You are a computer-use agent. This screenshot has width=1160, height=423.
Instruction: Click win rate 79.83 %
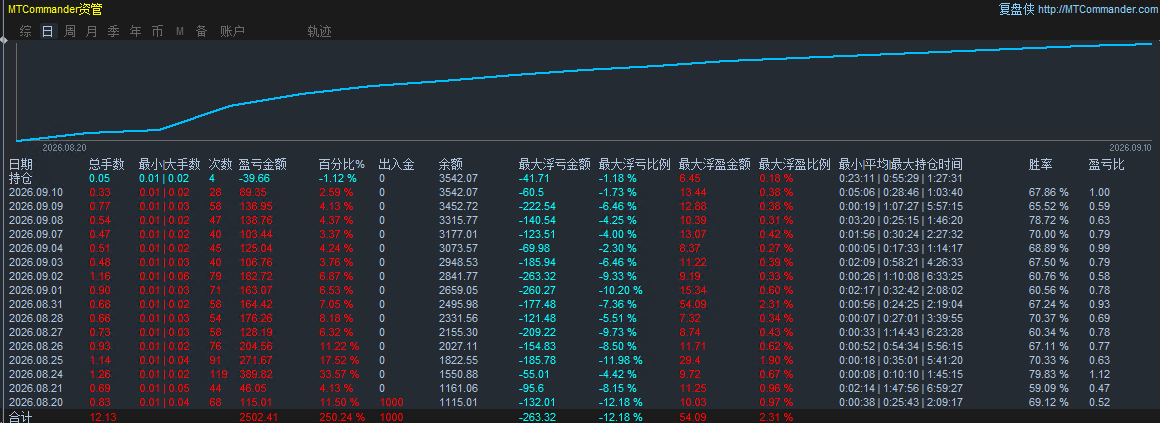(x=1048, y=374)
